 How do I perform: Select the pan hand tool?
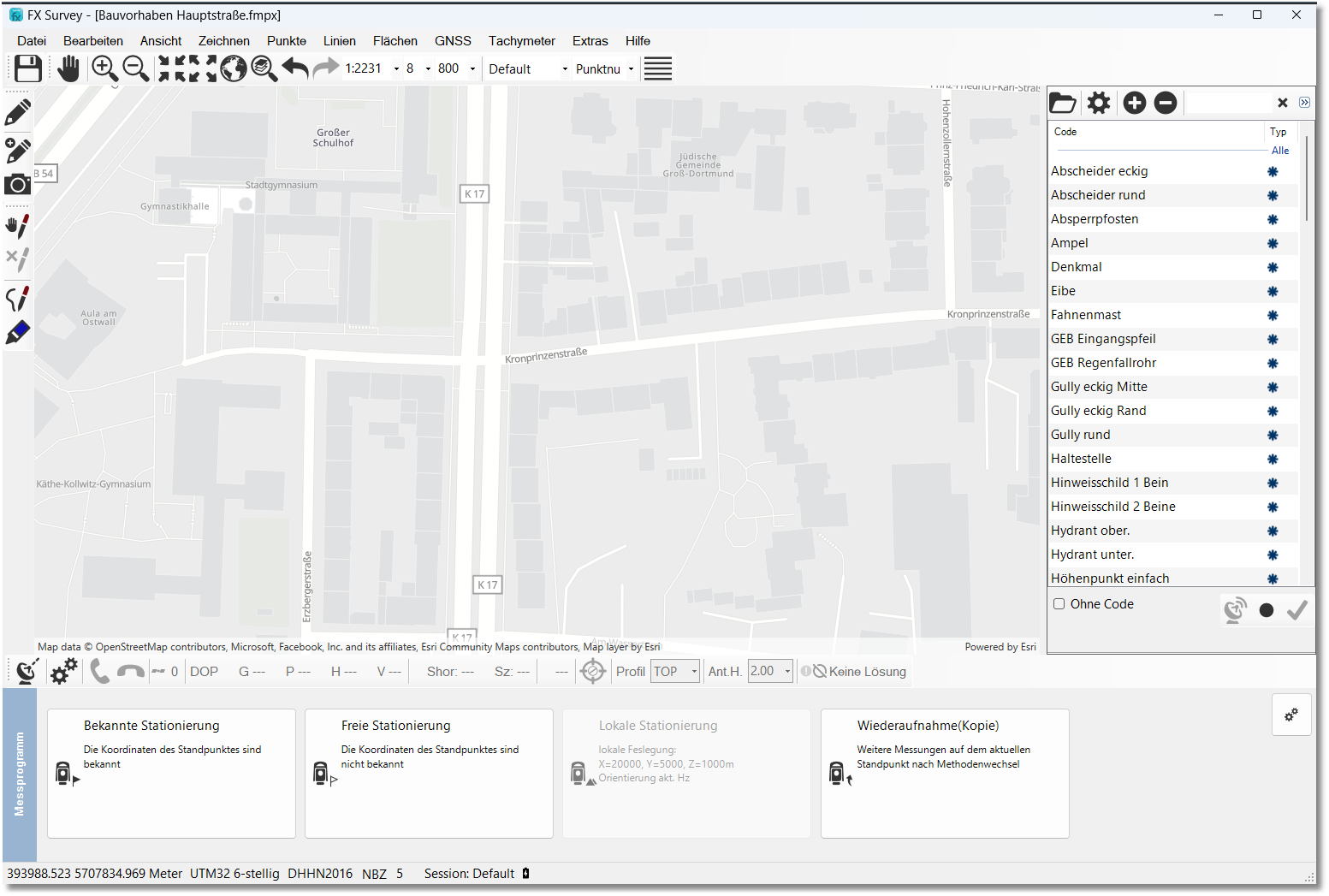pos(68,68)
